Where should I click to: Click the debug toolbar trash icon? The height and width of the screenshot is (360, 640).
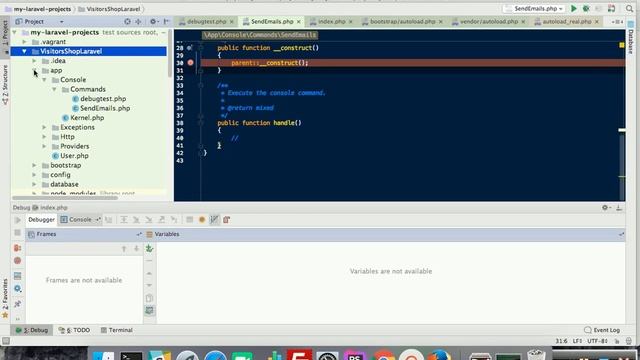[x=227, y=220]
